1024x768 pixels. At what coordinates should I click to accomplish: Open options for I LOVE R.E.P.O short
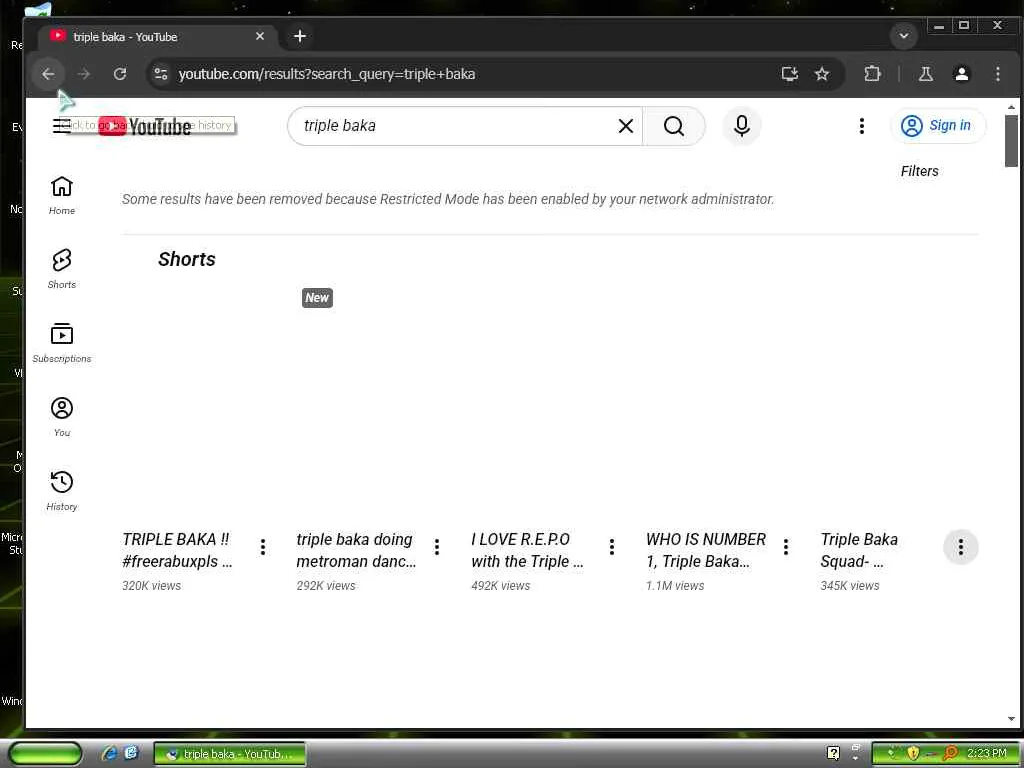pyautogui.click(x=612, y=547)
